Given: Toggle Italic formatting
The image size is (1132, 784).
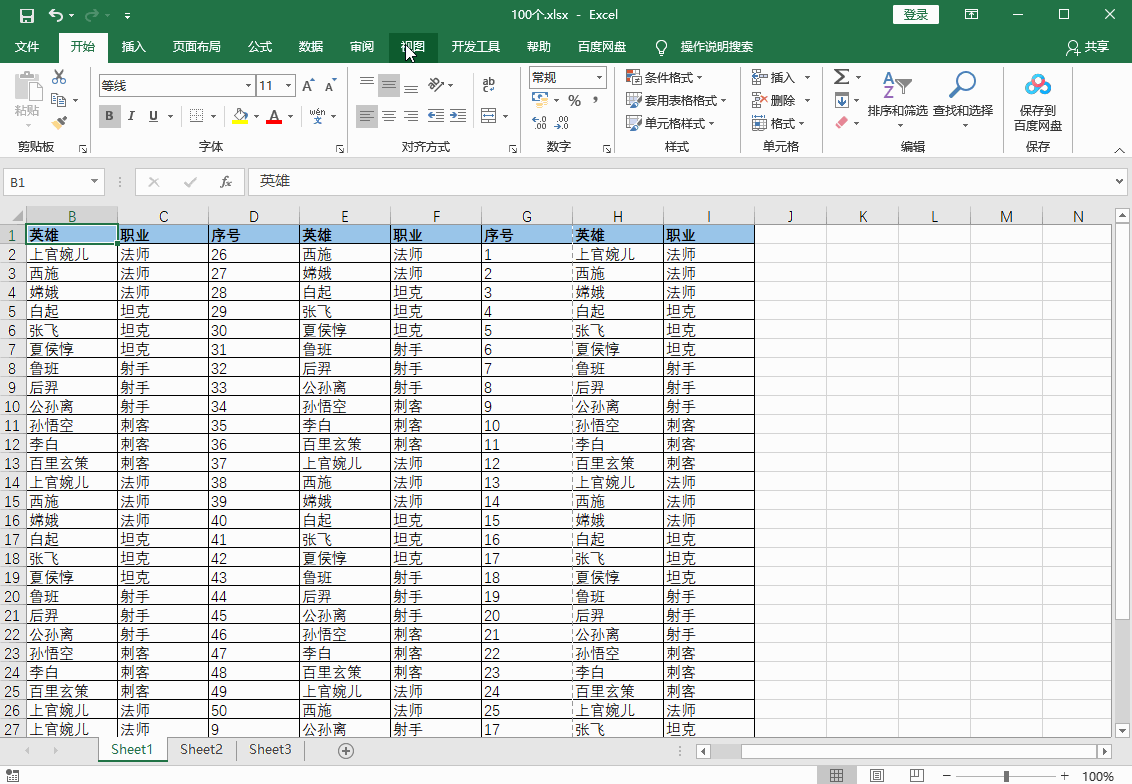Looking at the screenshot, I should coord(132,116).
